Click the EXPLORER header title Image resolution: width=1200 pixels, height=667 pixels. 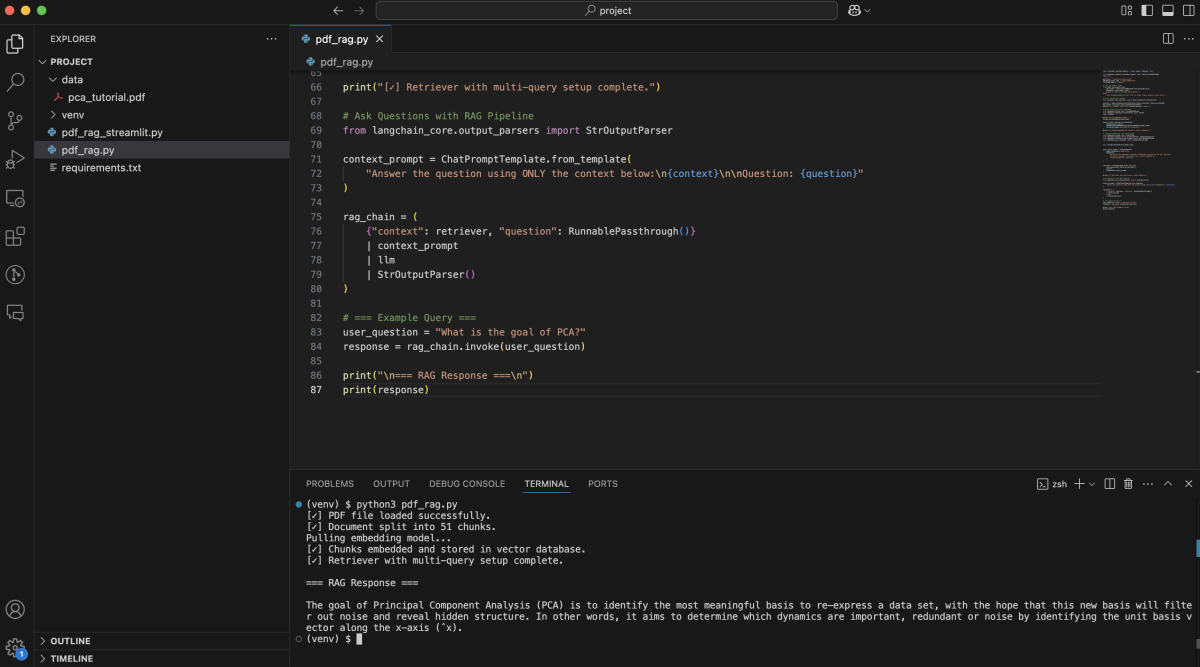(73, 39)
